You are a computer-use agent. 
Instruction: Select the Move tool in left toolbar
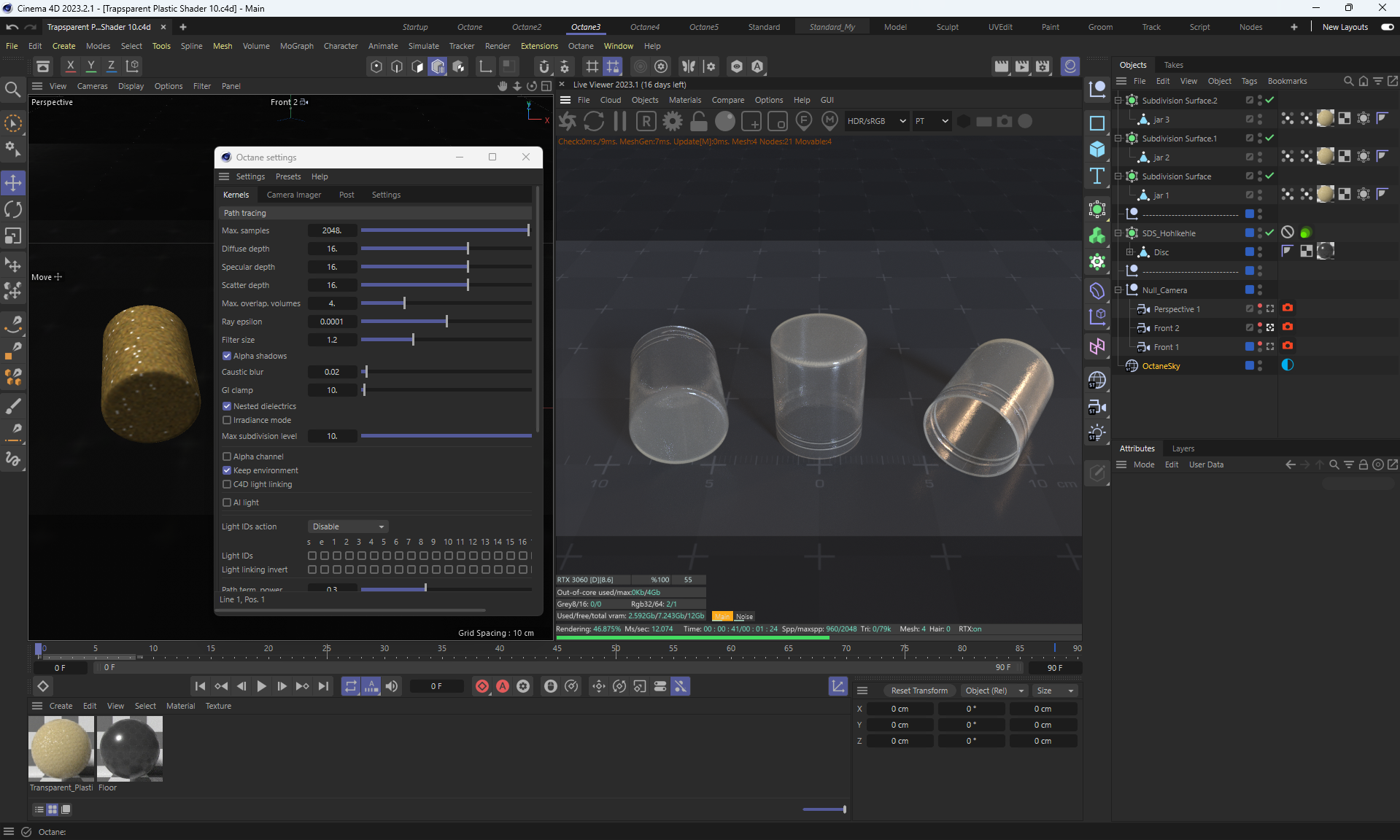13,183
